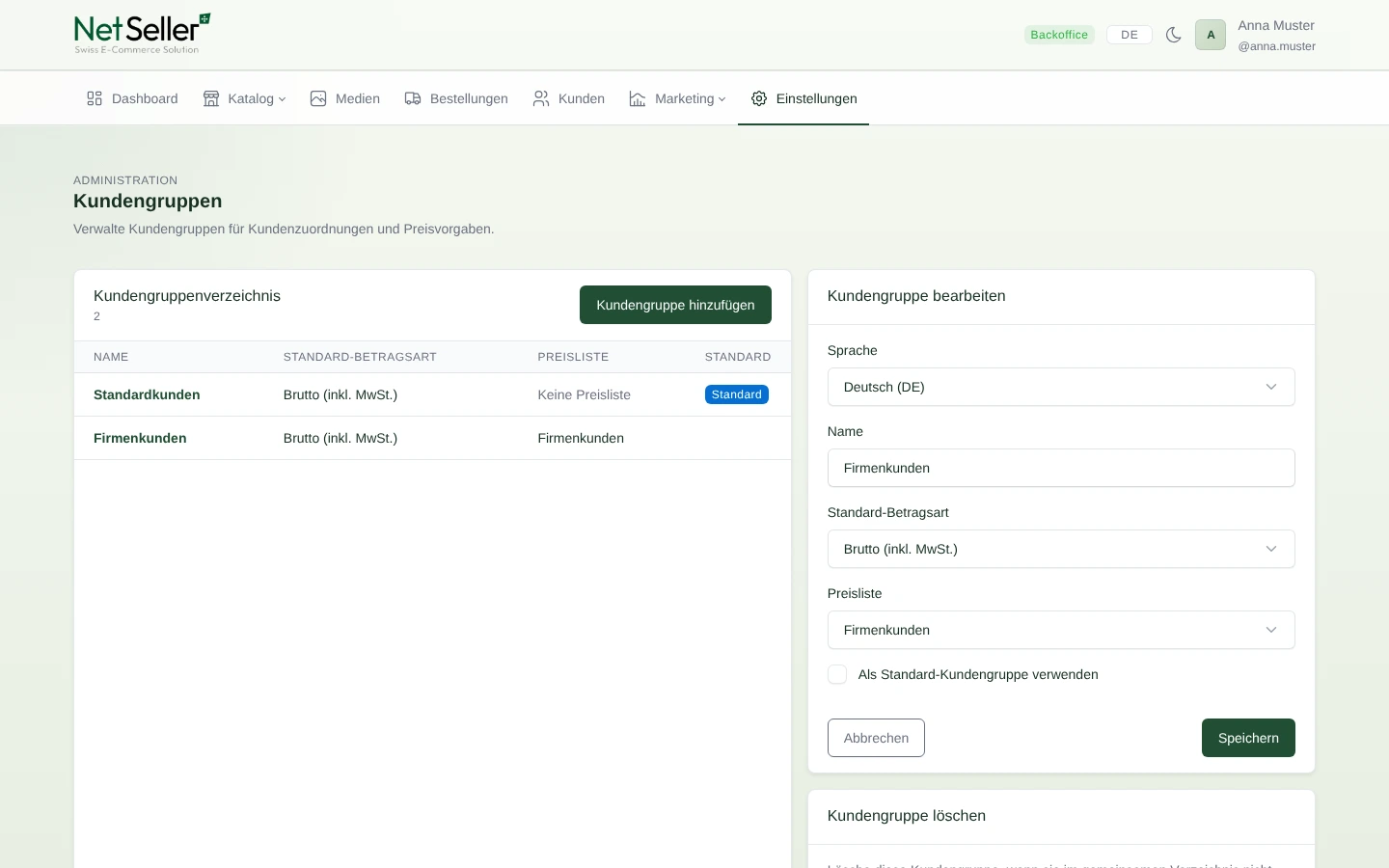Select the Einstellungen tab

[803, 98]
